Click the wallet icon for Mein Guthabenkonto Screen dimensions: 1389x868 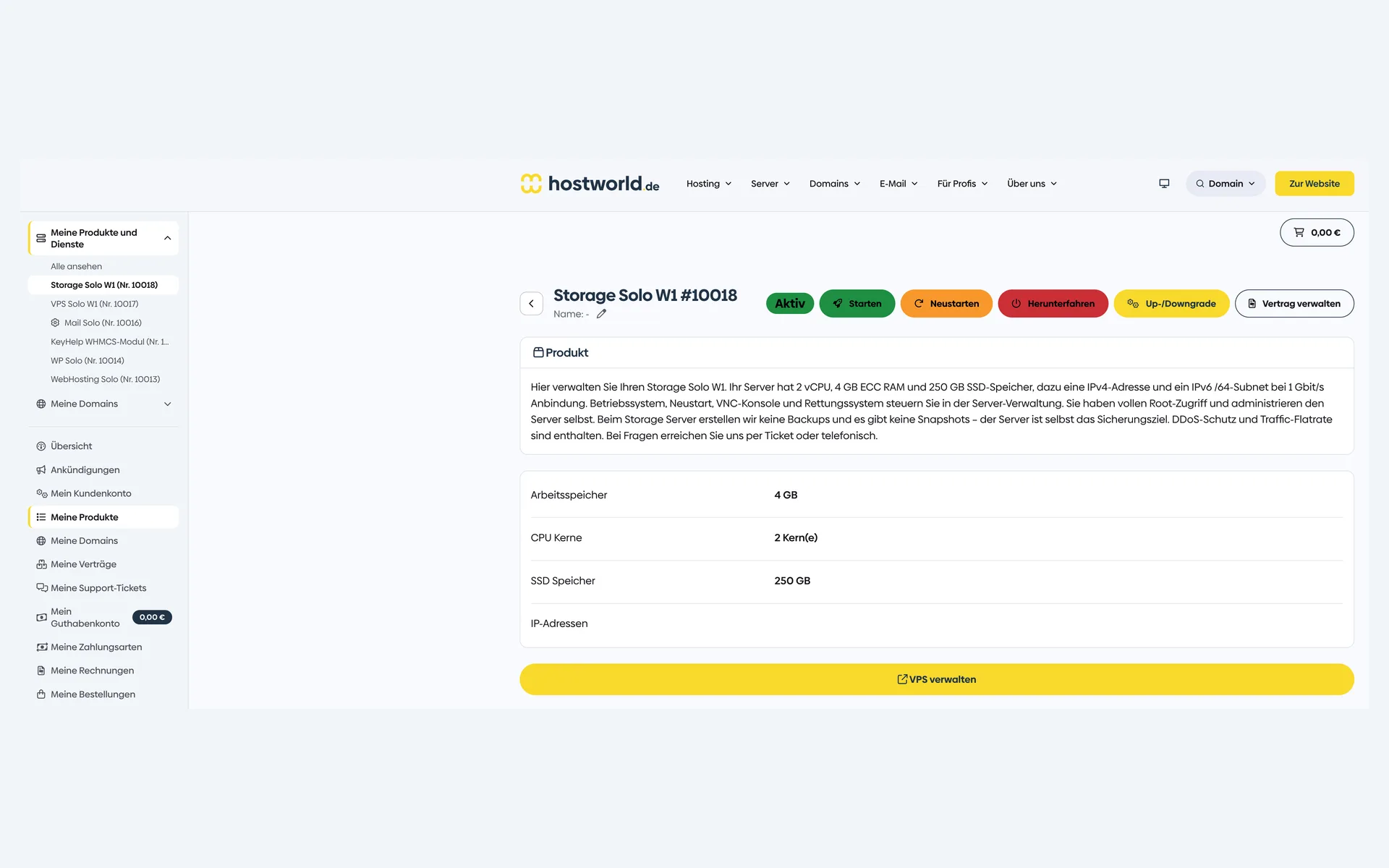[41, 618]
